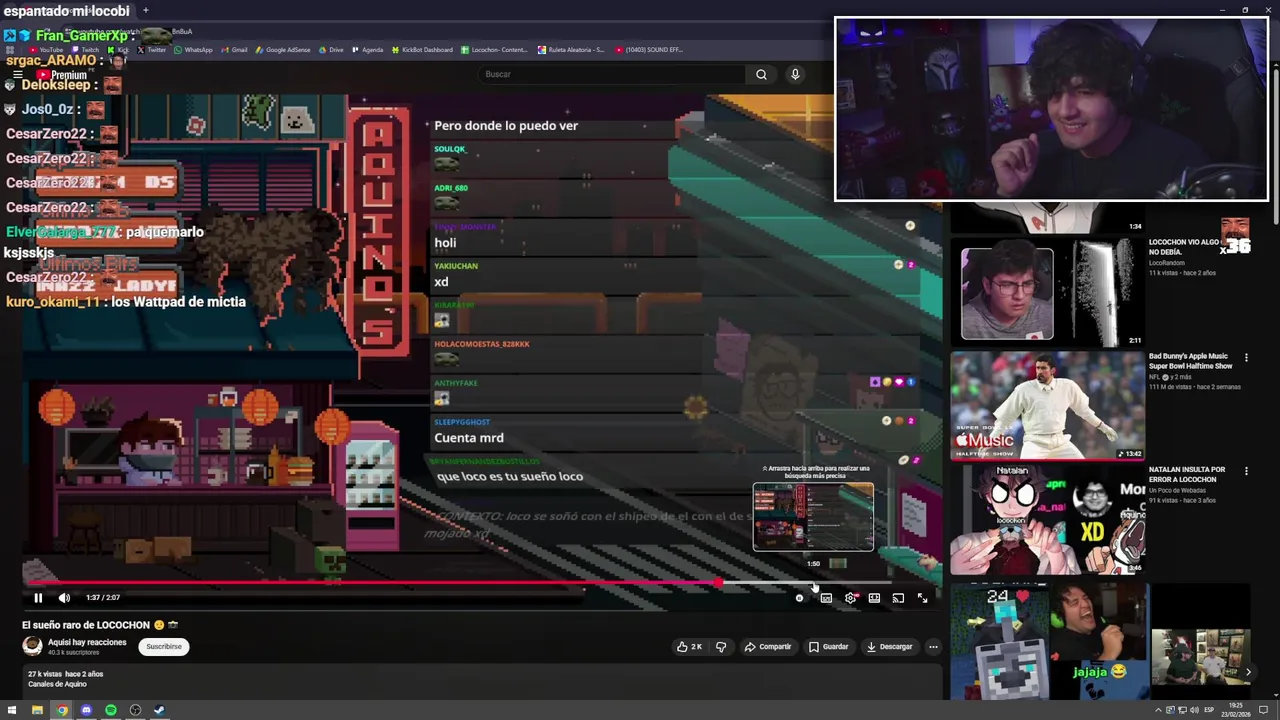Open YouTube hamburger guide menu

17,75
